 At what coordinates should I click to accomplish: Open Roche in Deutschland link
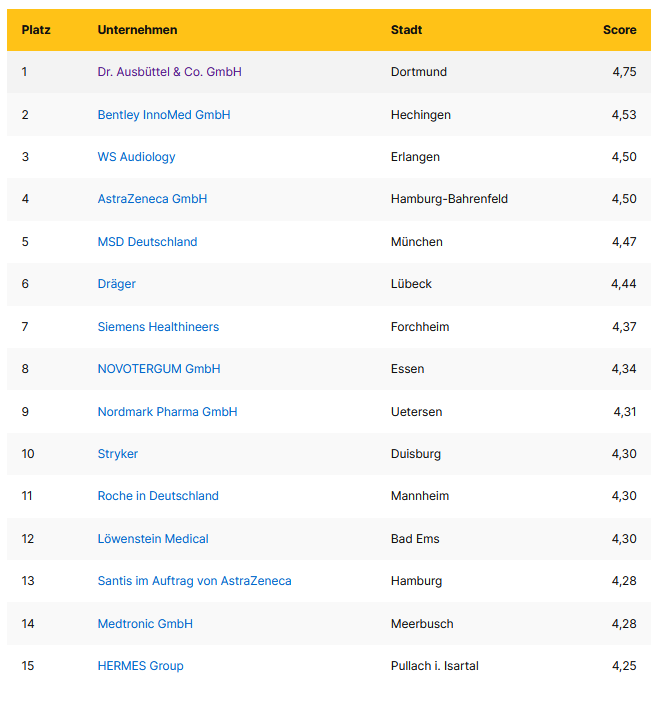(x=158, y=496)
